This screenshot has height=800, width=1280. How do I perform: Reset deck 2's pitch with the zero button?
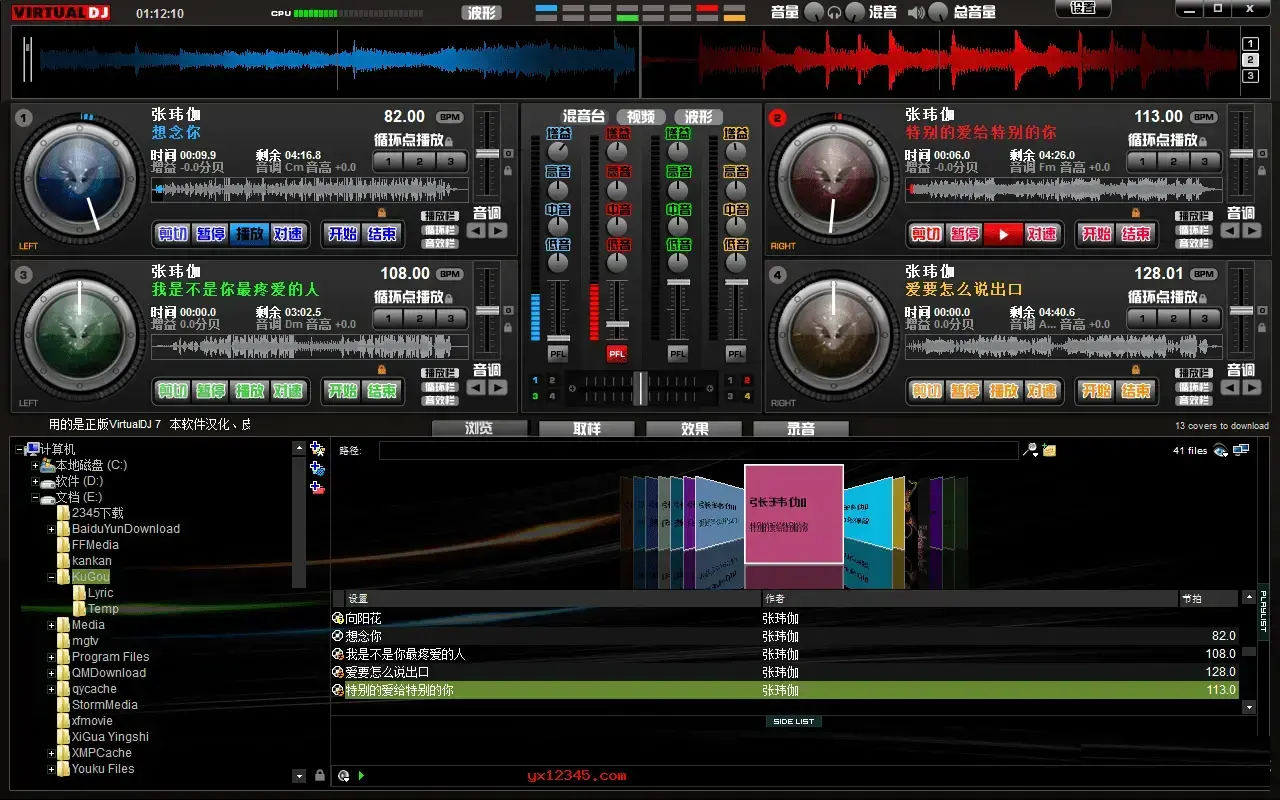coord(1261,153)
